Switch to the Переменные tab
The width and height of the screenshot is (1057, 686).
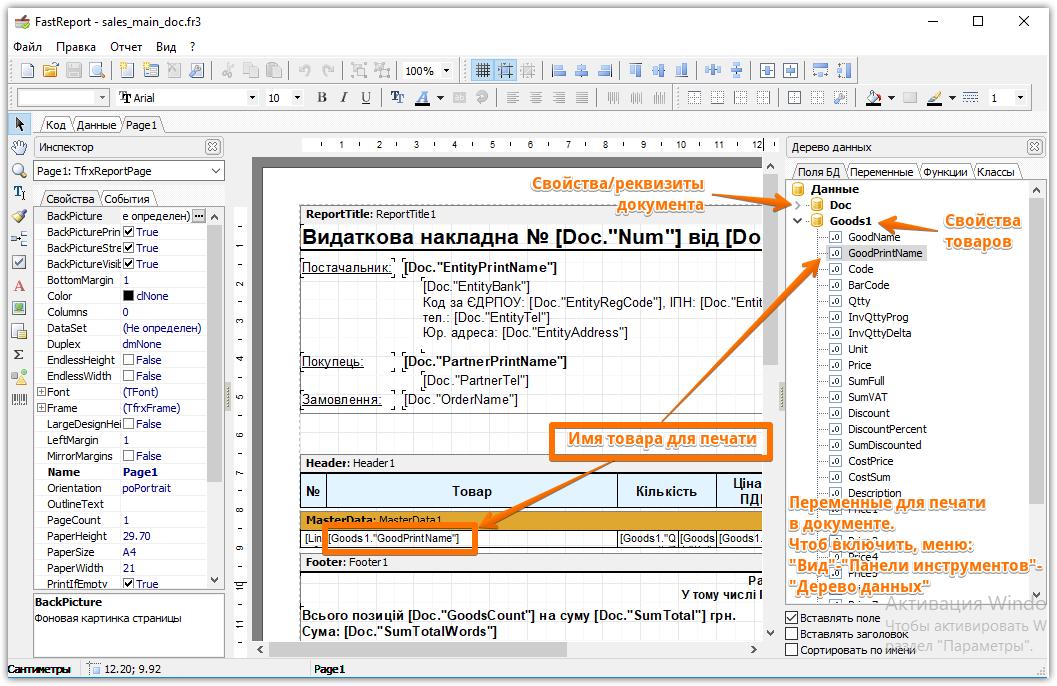click(x=881, y=172)
